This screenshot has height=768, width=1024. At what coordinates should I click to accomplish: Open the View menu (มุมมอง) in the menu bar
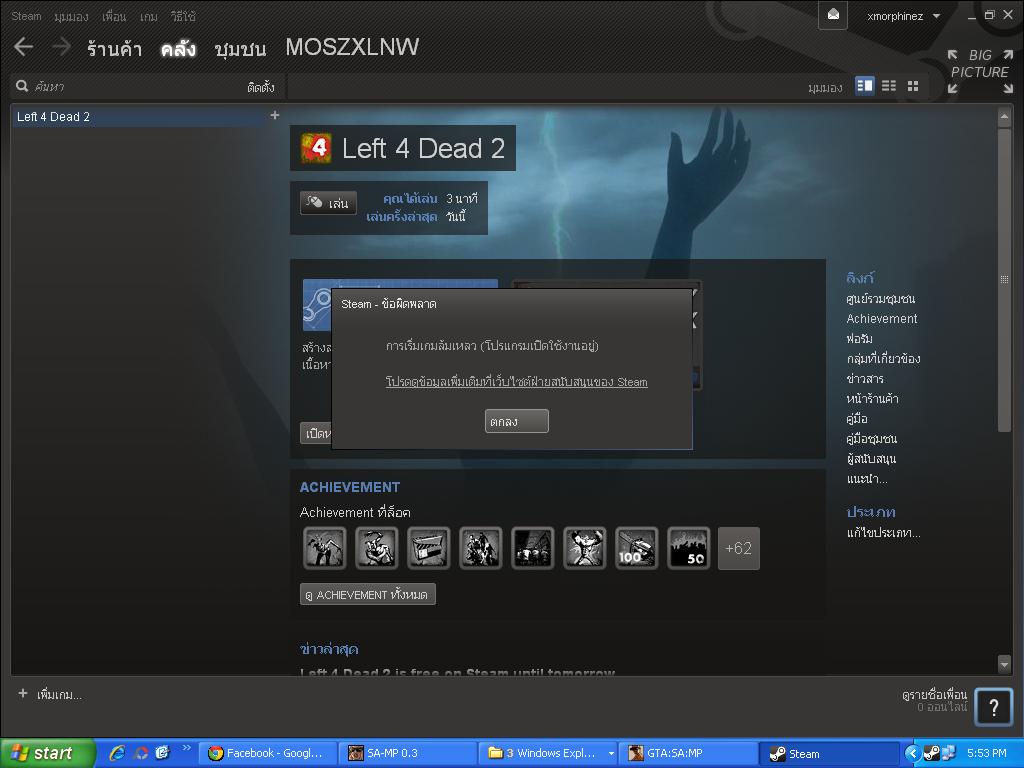tap(71, 16)
